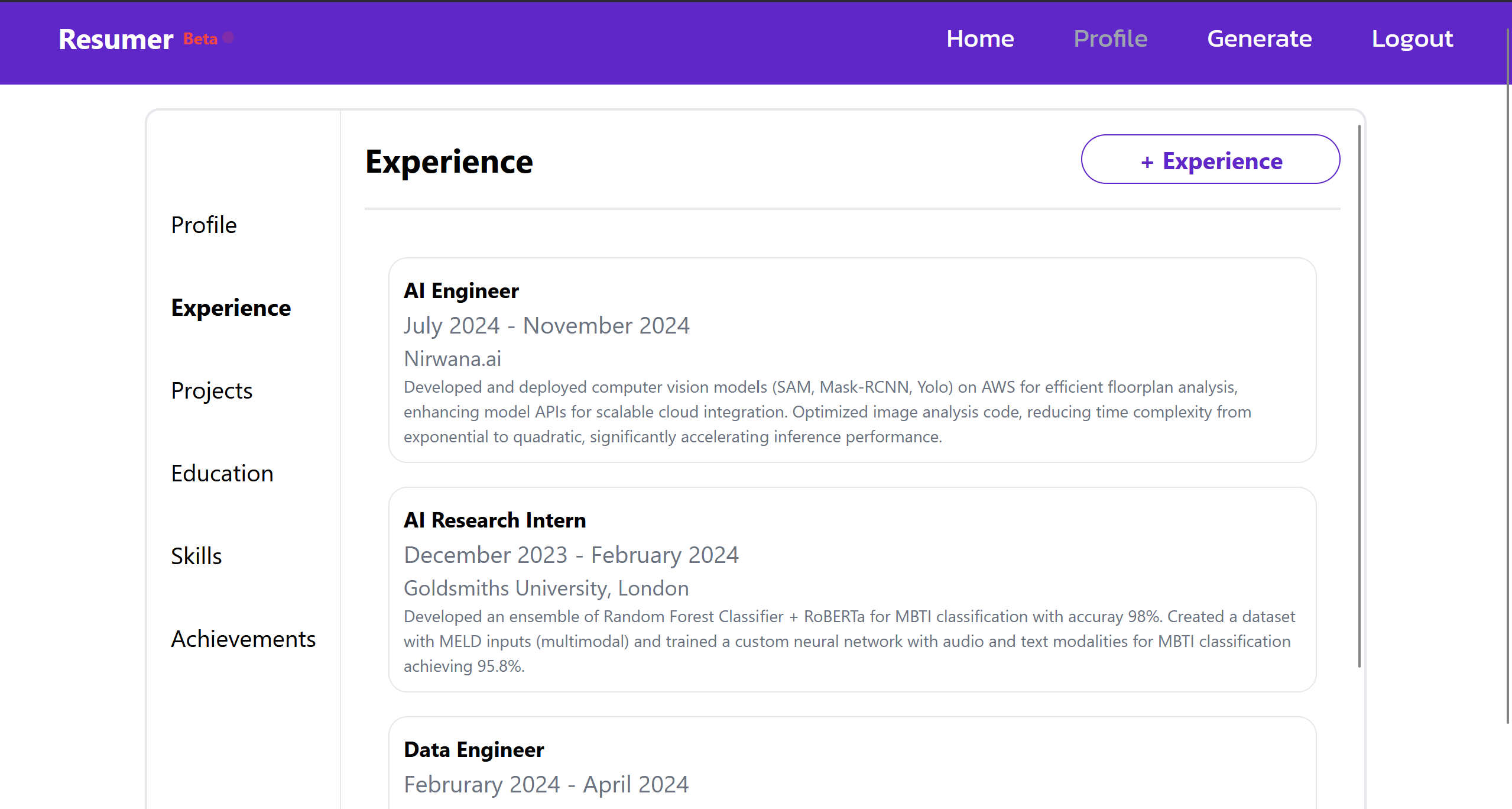Click the Beta badge dot
Screen dimensions: 1512x809
[228, 38]
